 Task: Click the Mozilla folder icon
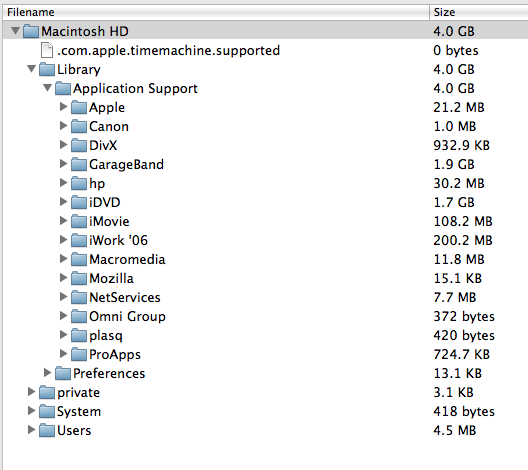[79, 278]
